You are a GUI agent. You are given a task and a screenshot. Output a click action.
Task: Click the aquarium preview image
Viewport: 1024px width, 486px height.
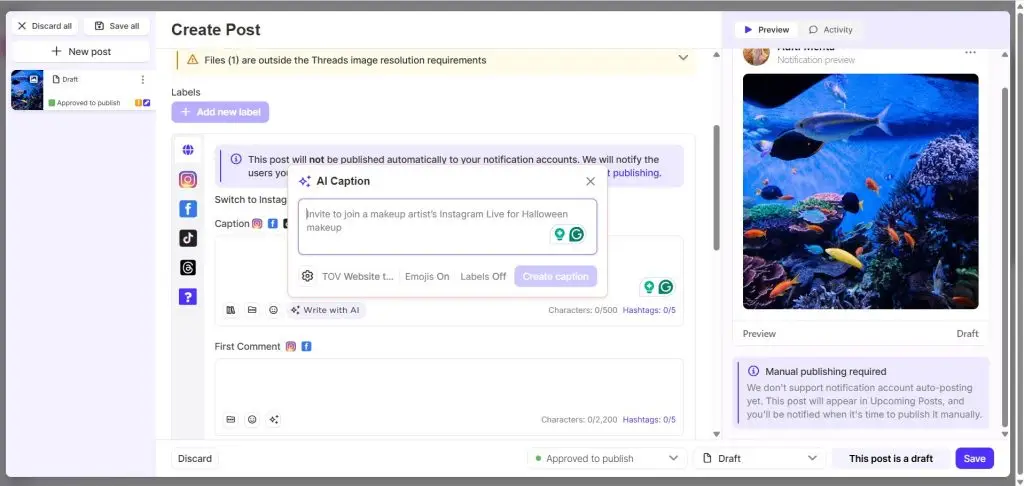(x=861, y=191)
